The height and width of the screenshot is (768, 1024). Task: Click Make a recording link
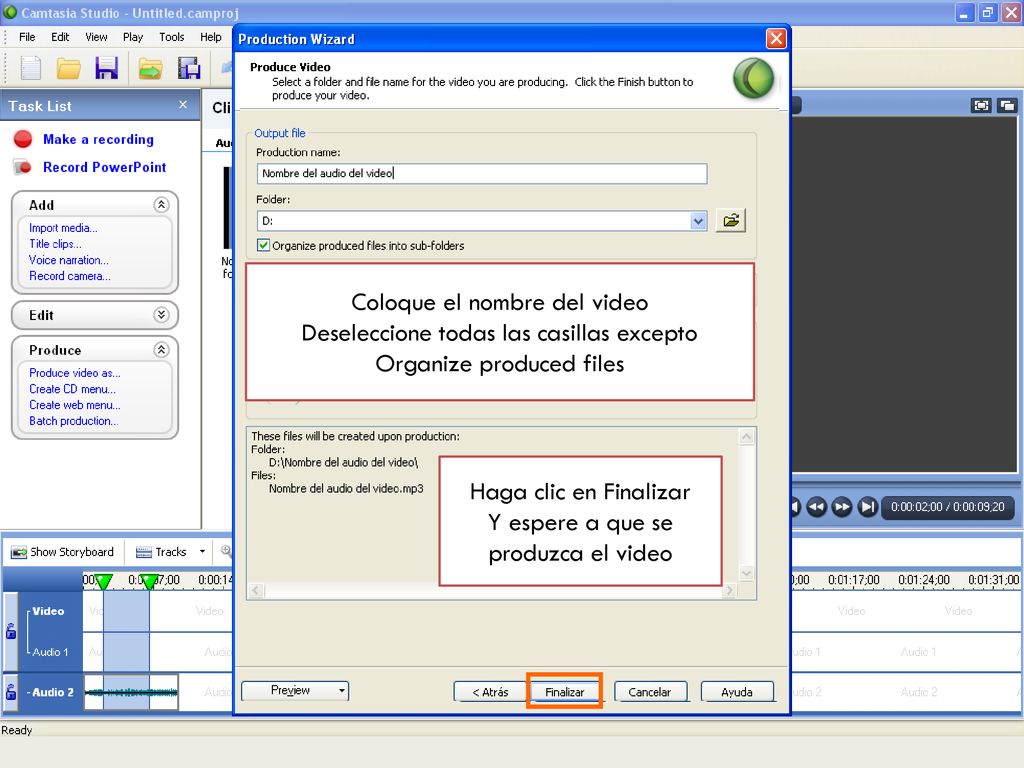(x=99, y=139)
